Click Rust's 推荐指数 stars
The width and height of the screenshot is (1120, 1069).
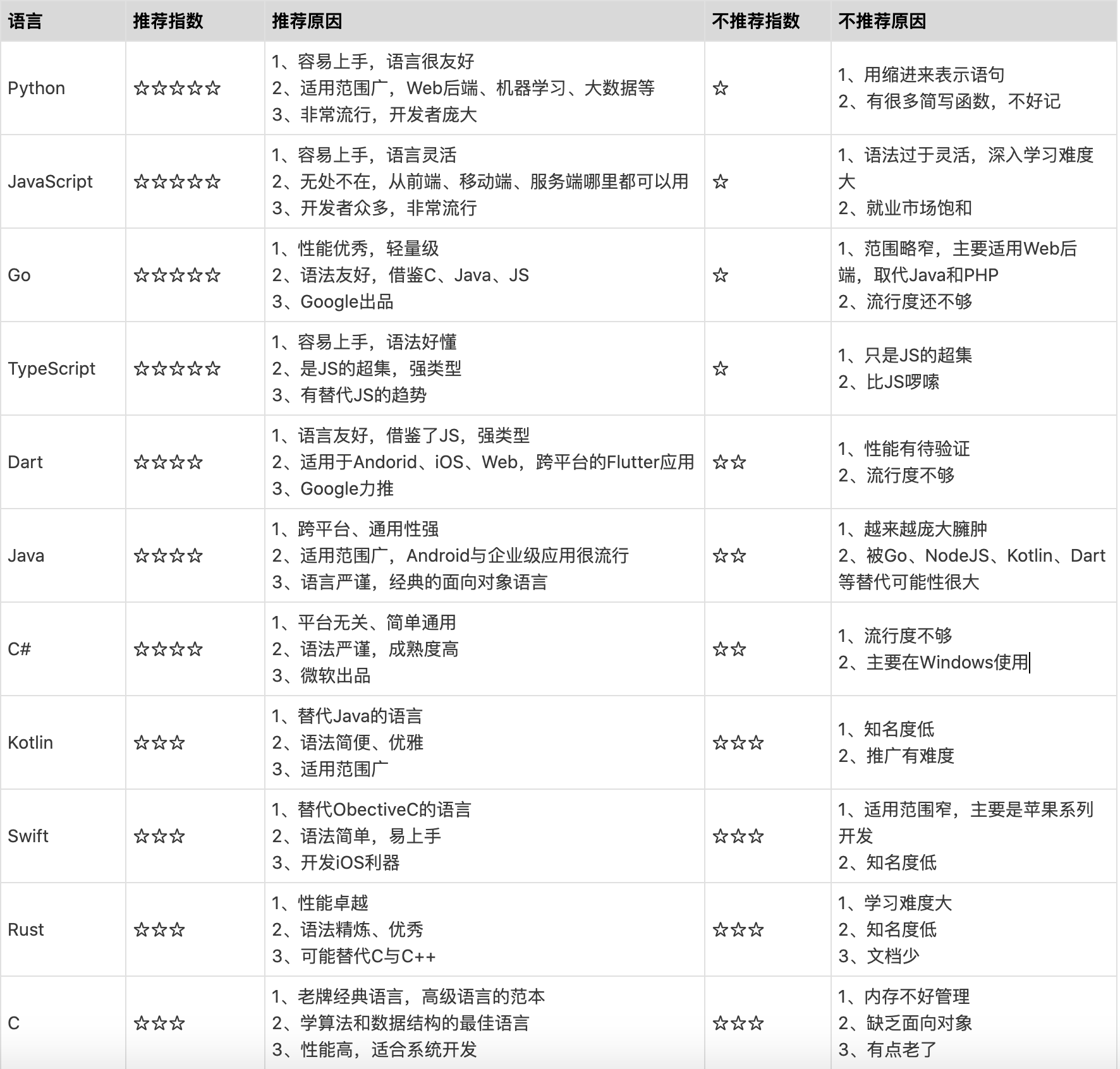pos(160,929)
